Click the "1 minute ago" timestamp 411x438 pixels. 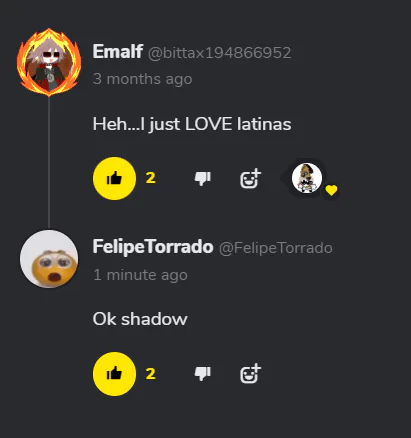tap(140, 275)
